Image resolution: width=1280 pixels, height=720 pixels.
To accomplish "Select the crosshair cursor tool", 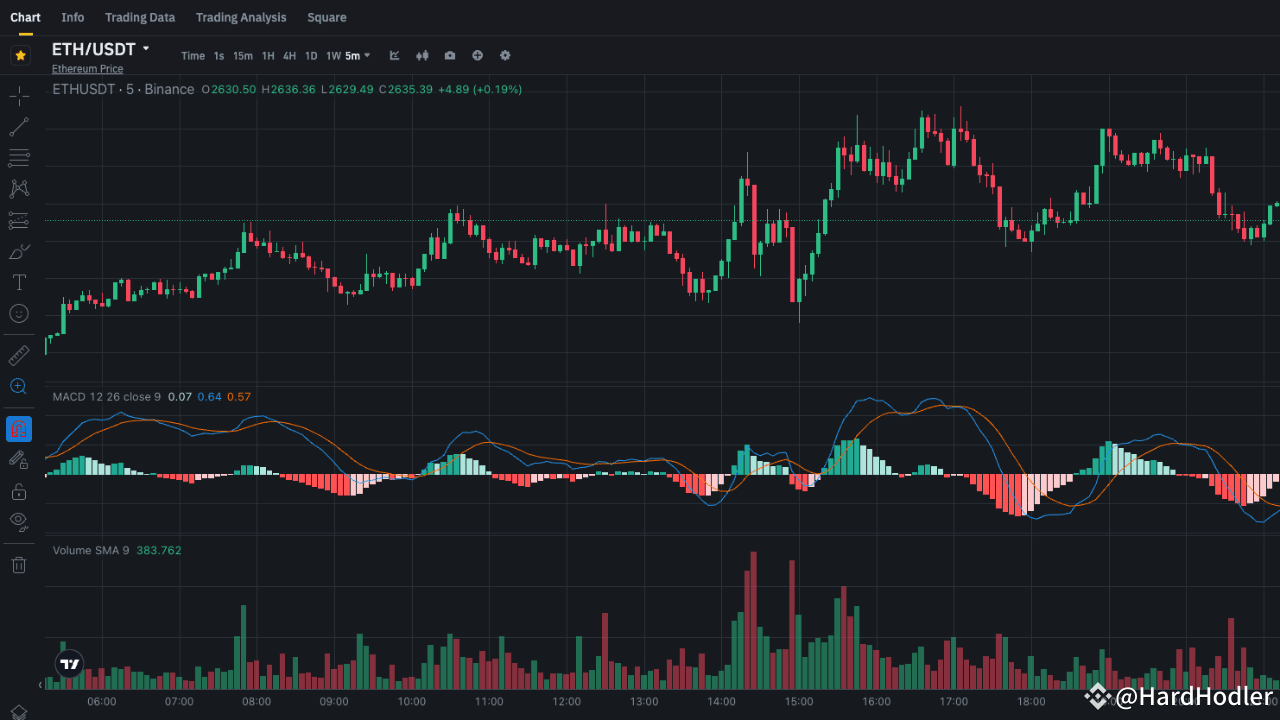I will 18,95.
